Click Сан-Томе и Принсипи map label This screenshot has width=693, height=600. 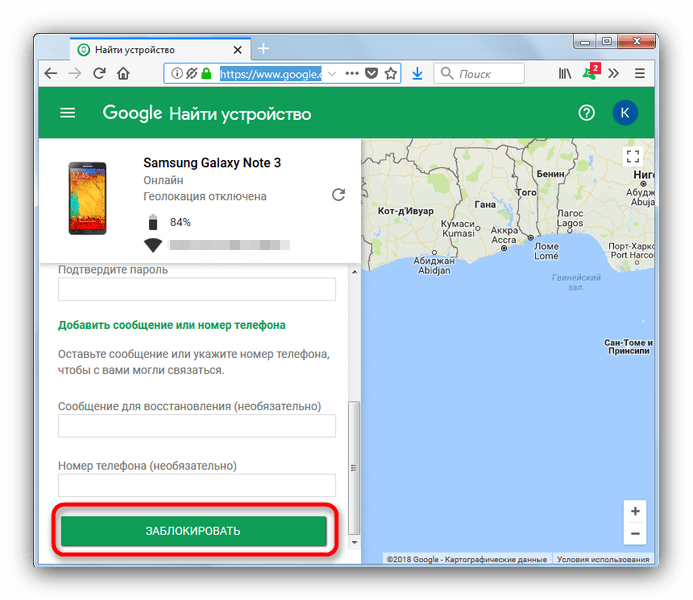point(628,347)
